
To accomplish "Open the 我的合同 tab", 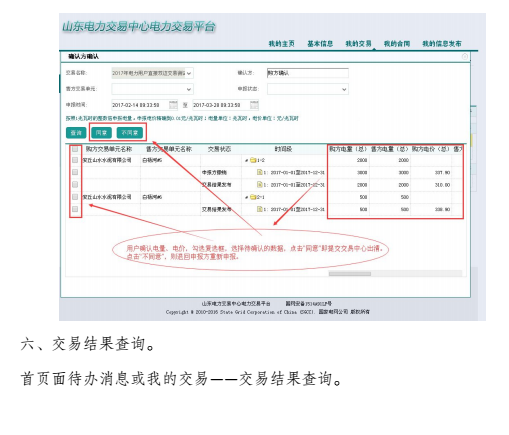I will (397, 44).
